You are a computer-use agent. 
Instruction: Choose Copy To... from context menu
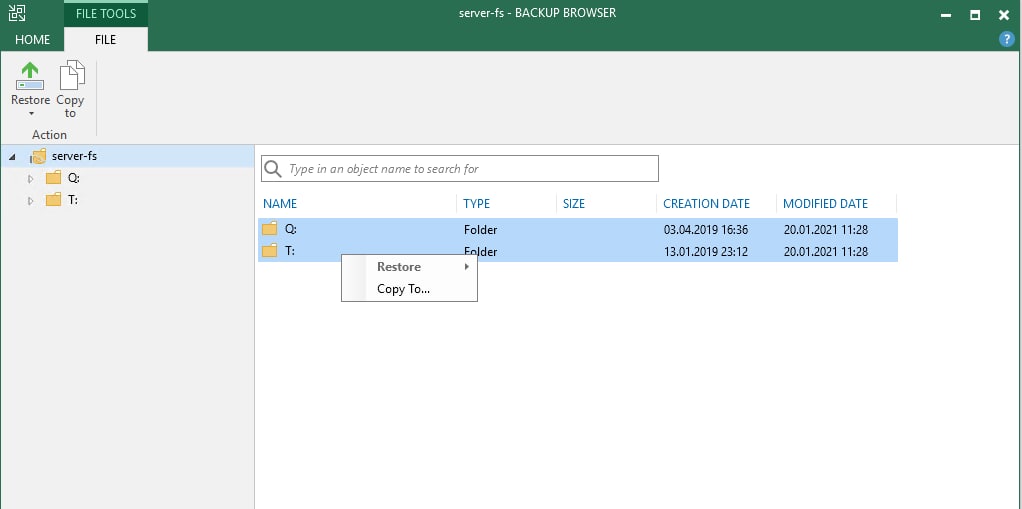point(403,289)
